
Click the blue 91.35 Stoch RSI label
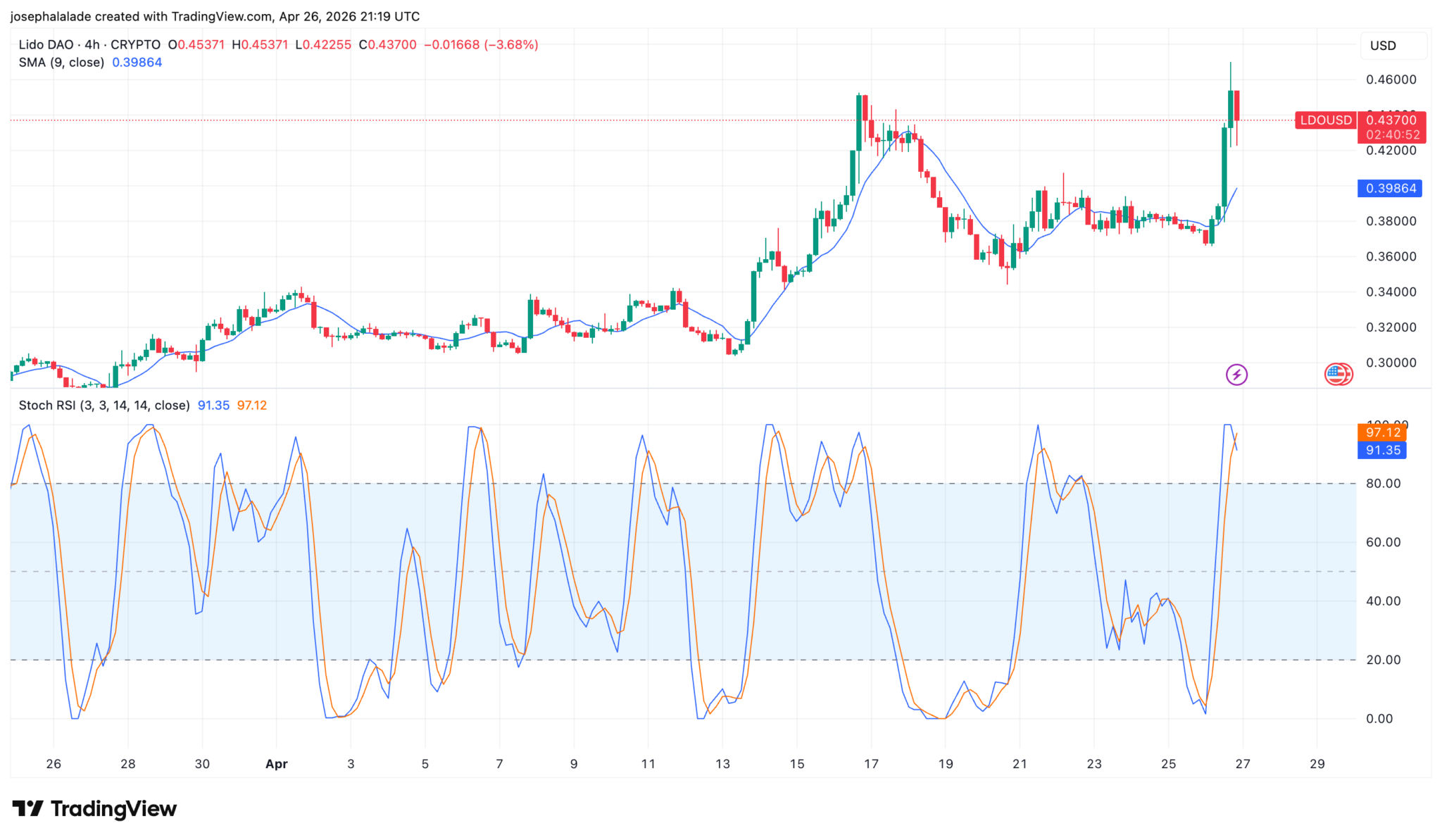tap(1382, 451)
